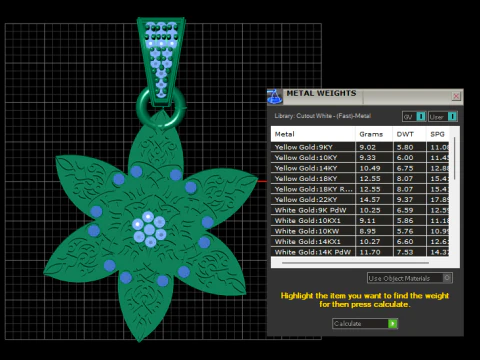Click the horizontal scrollbar under the metal table
Screen dimensions: 480x360
pyautogui.click(x=355, y=263)
